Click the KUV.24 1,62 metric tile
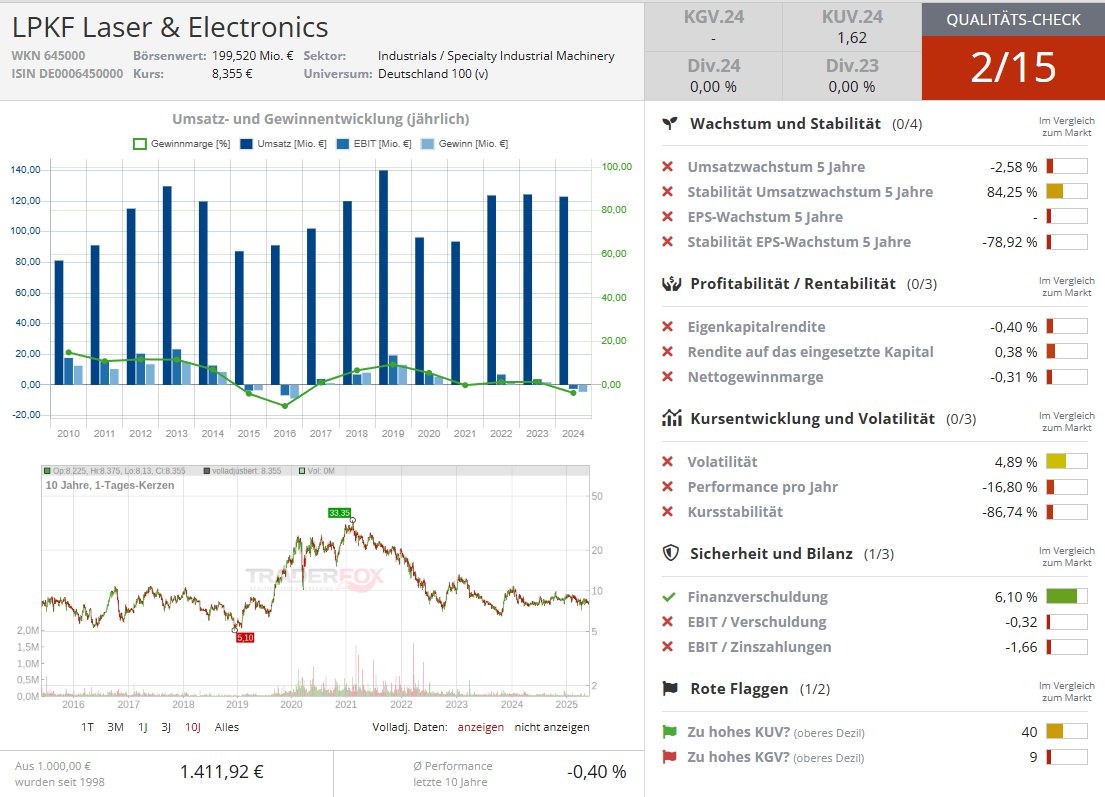Viewport: 1105px width, 797px height. [x=852, y=27]
